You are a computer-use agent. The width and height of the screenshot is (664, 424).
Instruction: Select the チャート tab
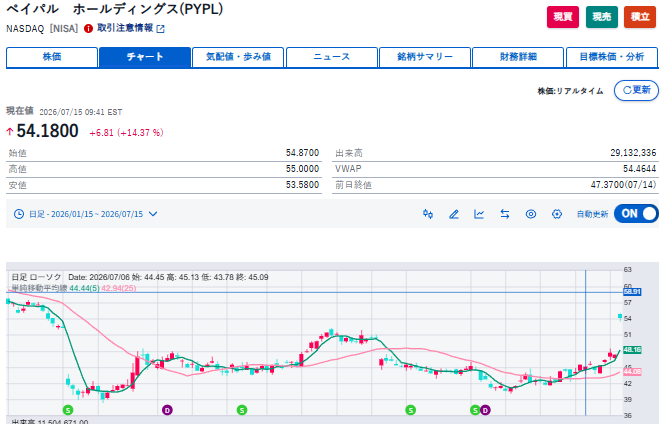(145, 57)
